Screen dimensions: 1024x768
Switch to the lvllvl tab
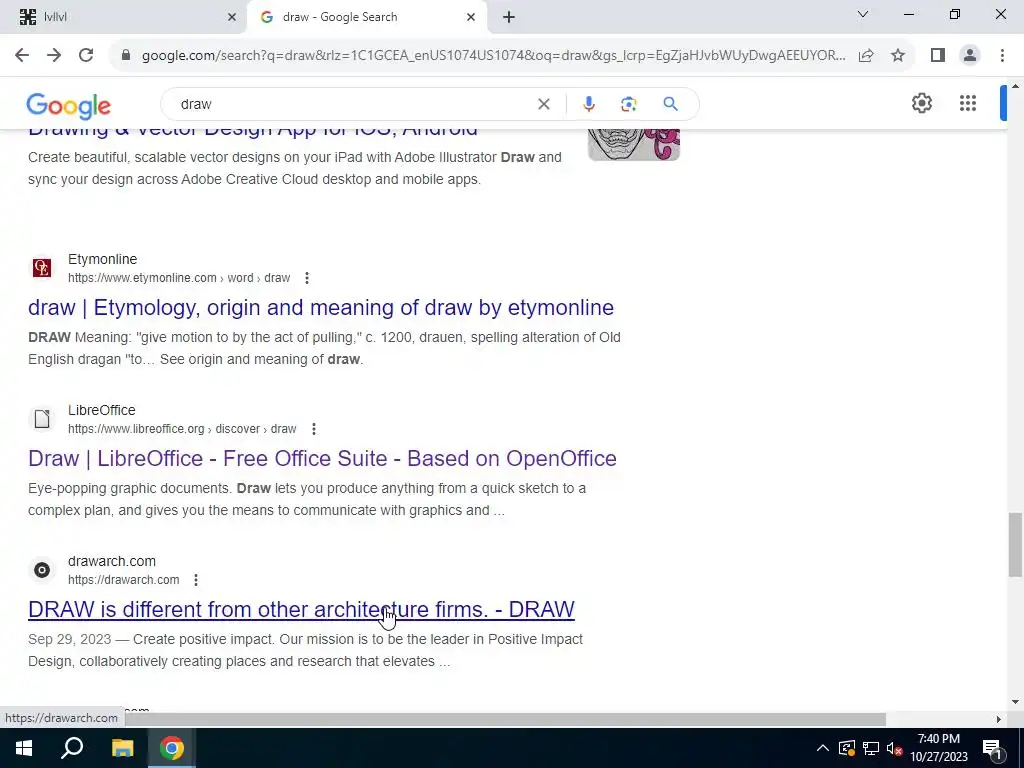(123, 18)
